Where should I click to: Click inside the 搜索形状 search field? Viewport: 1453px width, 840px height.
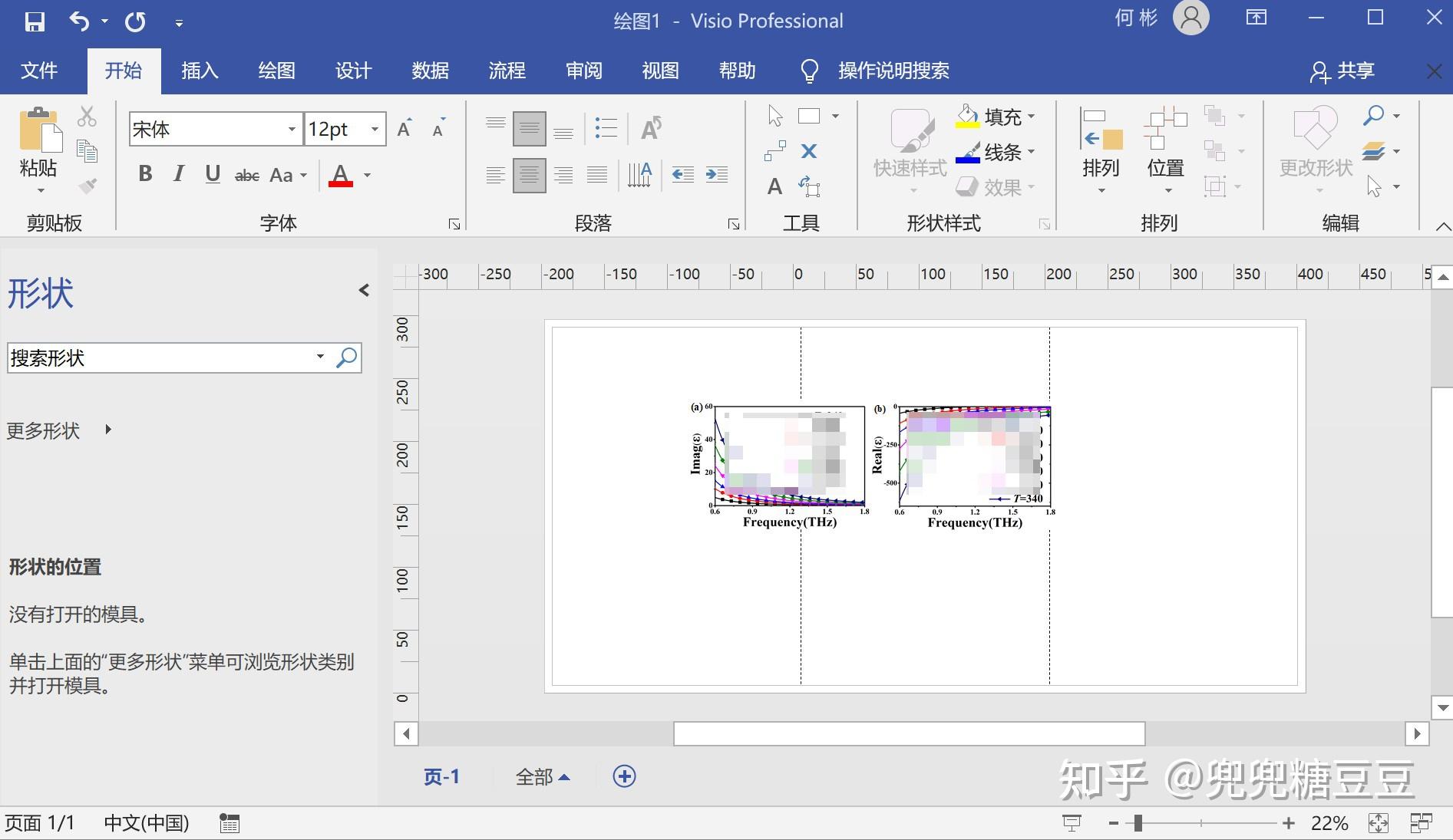[x=154, y=357]
